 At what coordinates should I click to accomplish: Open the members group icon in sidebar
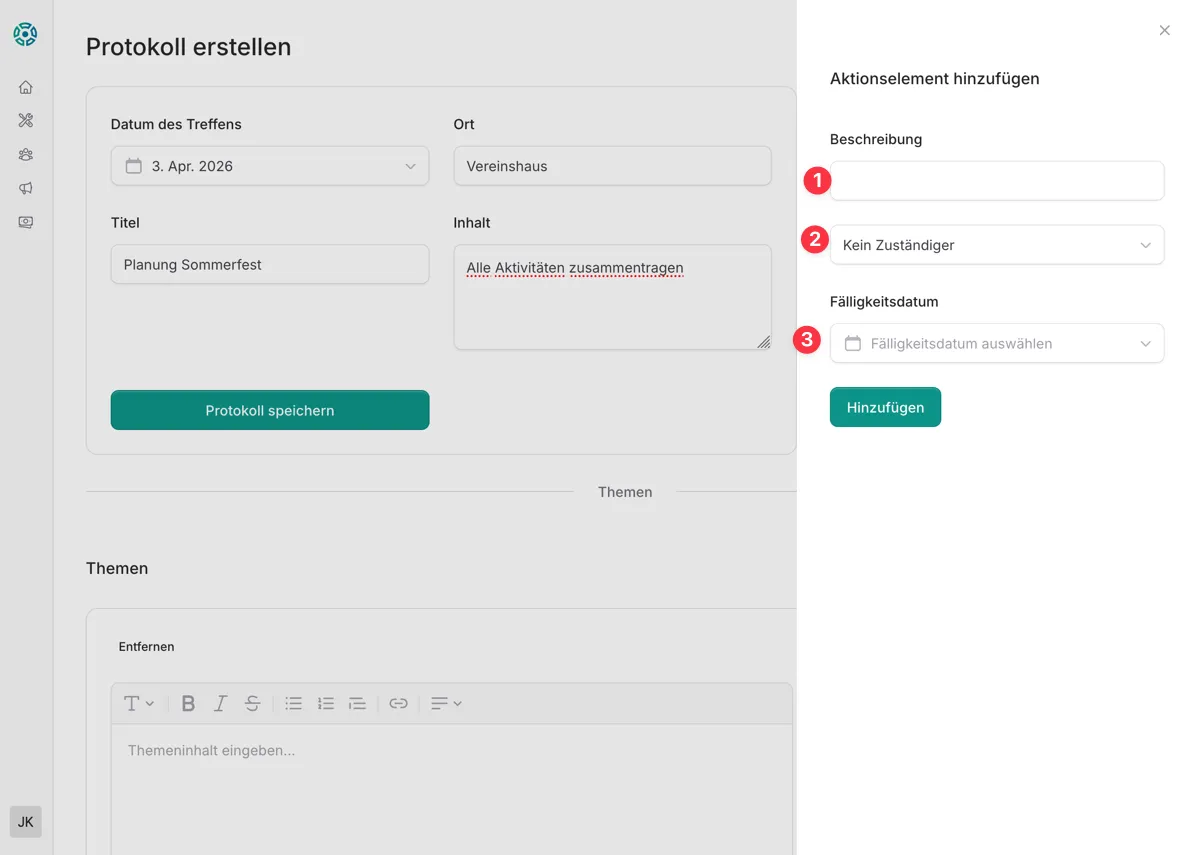click(x=26, y=155)
